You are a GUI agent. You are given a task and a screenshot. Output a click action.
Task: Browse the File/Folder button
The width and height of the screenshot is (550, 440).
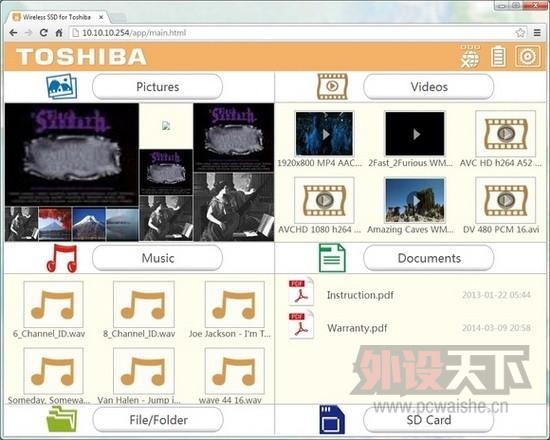158,420
